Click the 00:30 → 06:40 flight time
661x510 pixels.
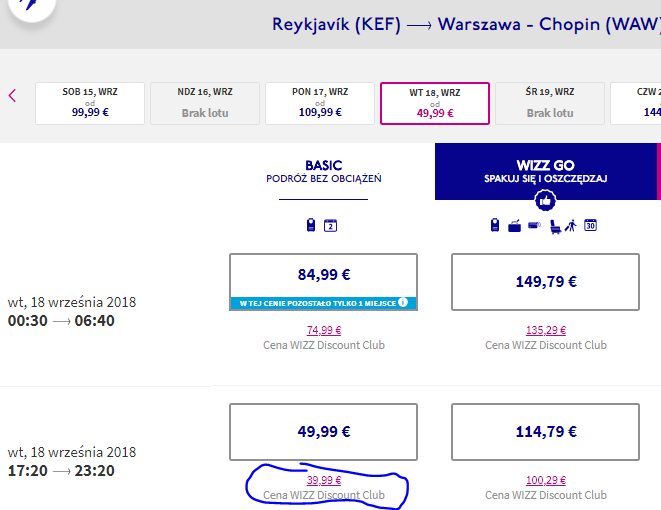tap(61, 321)
